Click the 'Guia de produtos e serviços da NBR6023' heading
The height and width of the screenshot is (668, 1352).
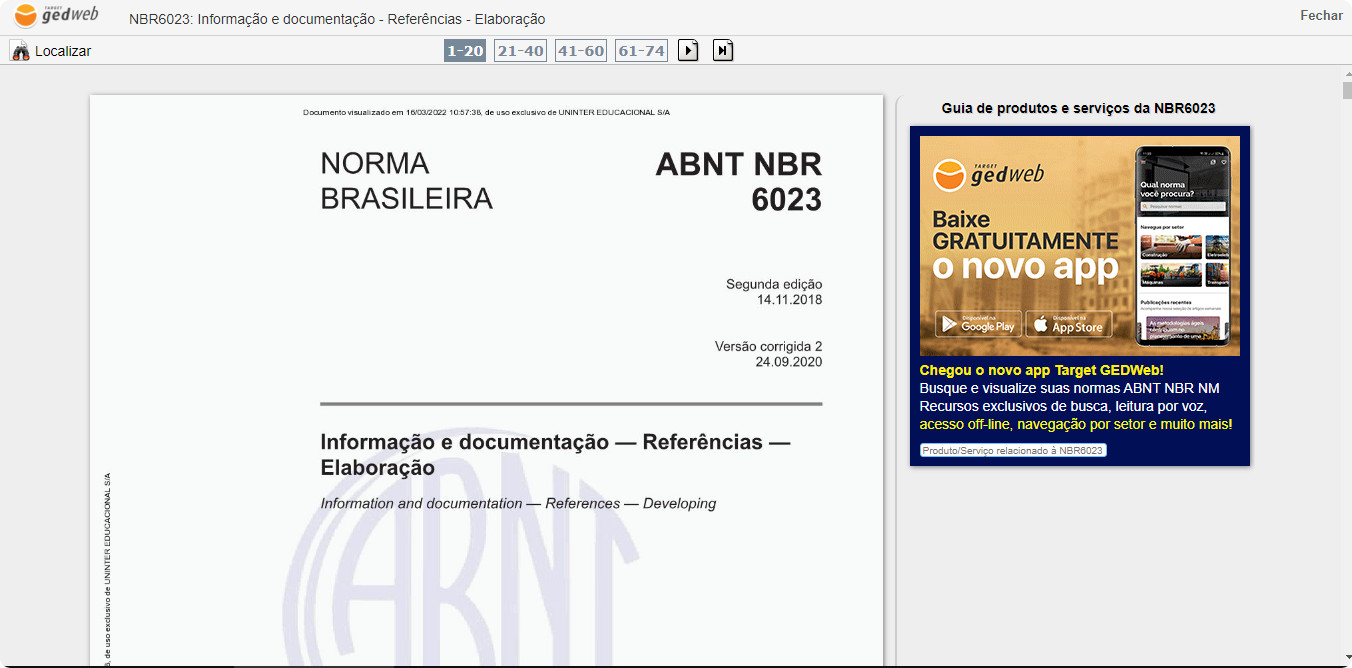click(1078, 108)
